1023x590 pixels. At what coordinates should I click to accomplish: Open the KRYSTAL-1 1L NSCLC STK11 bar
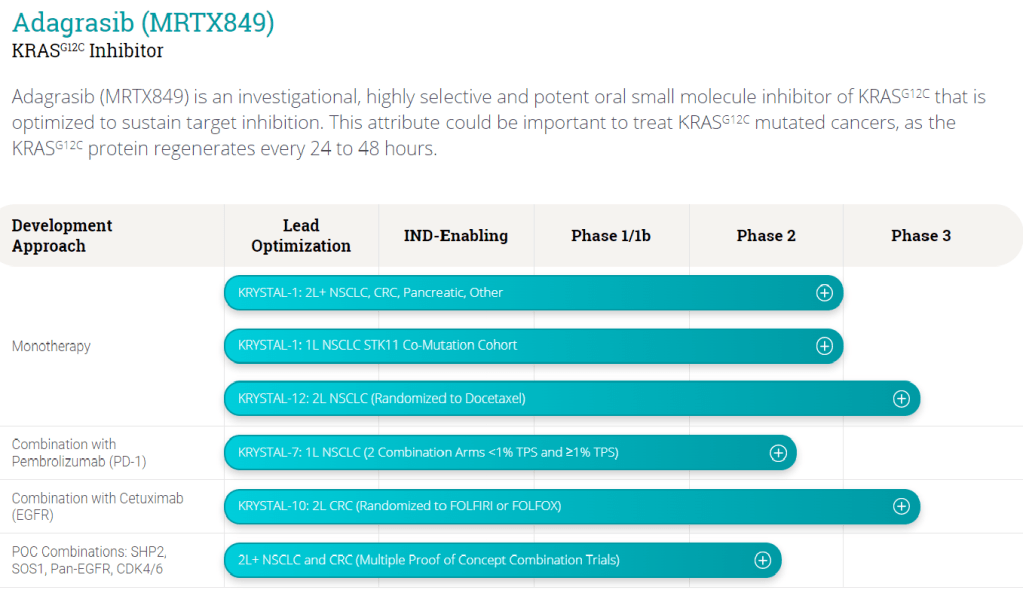pos(500,346)
